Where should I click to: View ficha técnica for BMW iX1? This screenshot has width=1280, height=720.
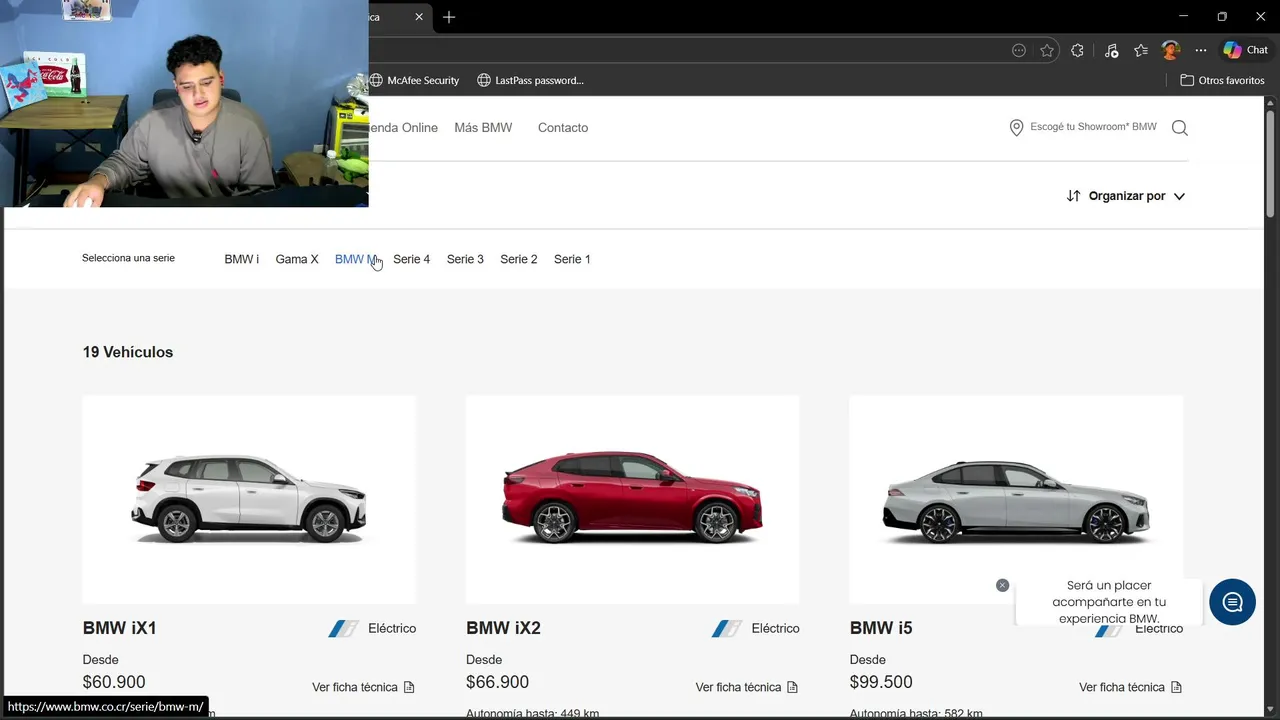355,687
